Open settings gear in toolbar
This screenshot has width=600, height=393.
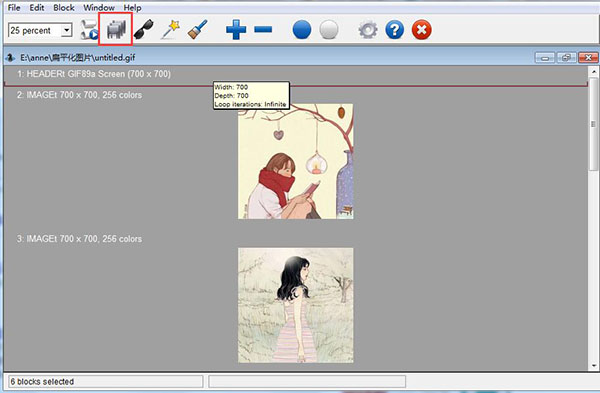pyautogui.click(x=368, y=30)
